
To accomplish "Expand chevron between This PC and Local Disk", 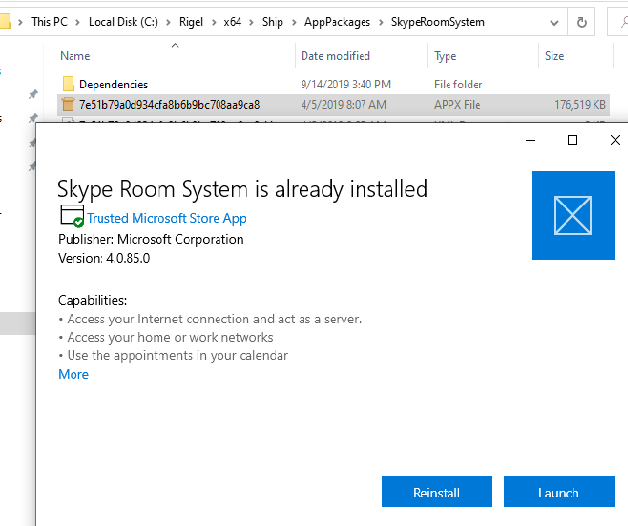I will tap(78, 22).
